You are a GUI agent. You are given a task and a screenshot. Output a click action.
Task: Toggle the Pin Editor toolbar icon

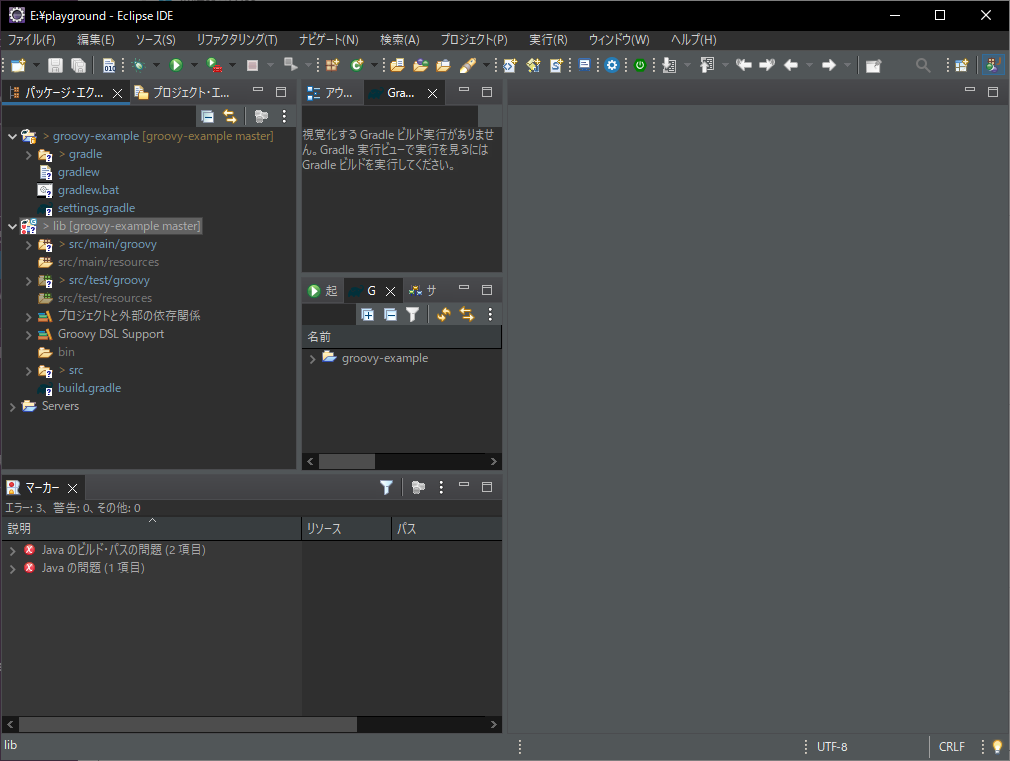pyautogui.click(x=873, y=65)
